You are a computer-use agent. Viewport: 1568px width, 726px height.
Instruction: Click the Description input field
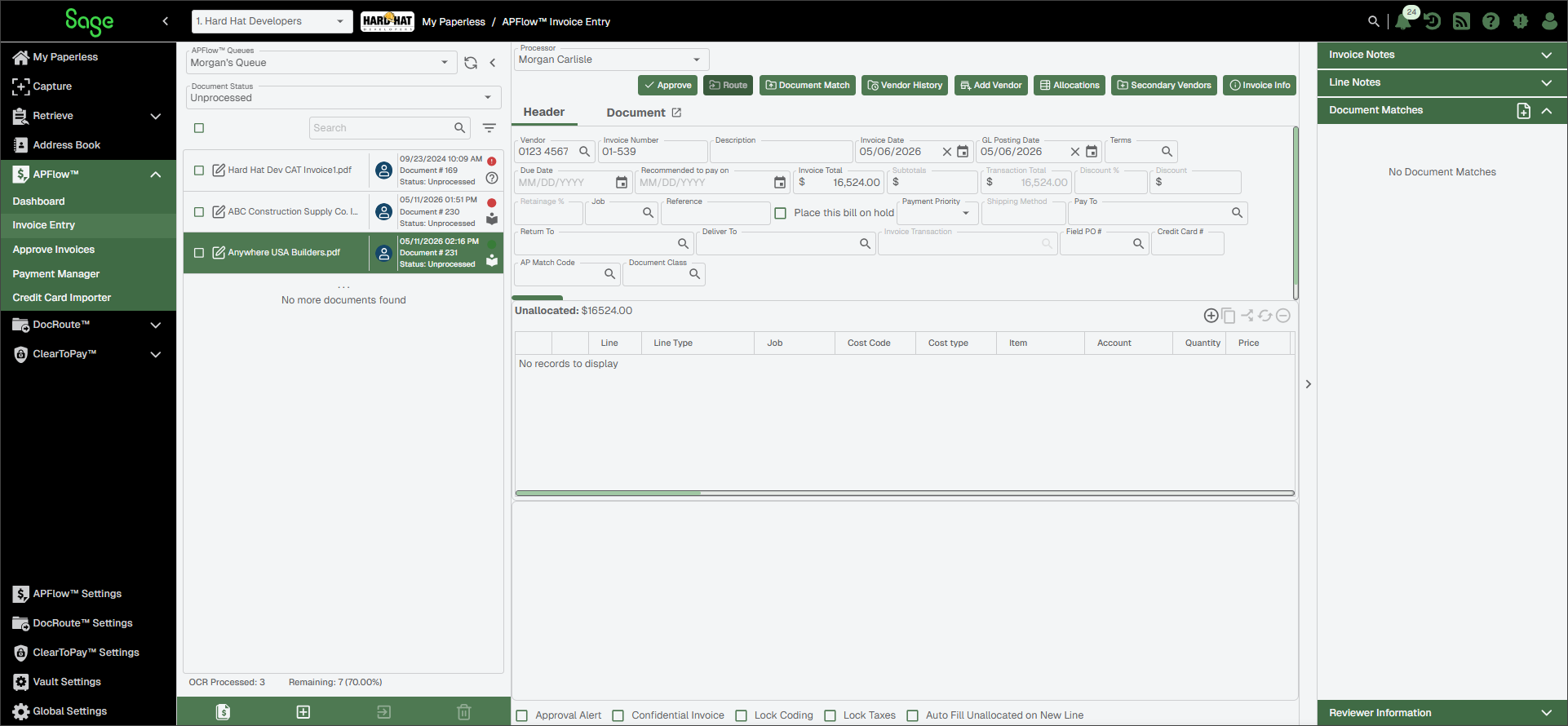click(782, 152)
